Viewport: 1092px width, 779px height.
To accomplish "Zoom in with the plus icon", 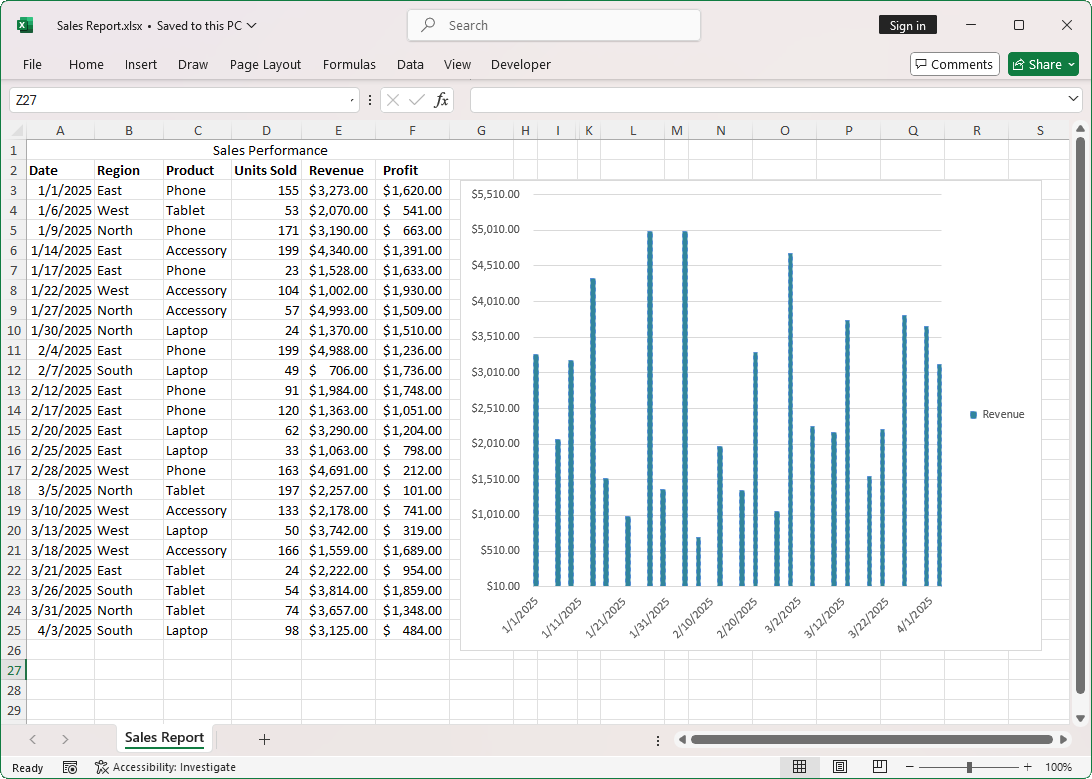I will coord(1026,767).
